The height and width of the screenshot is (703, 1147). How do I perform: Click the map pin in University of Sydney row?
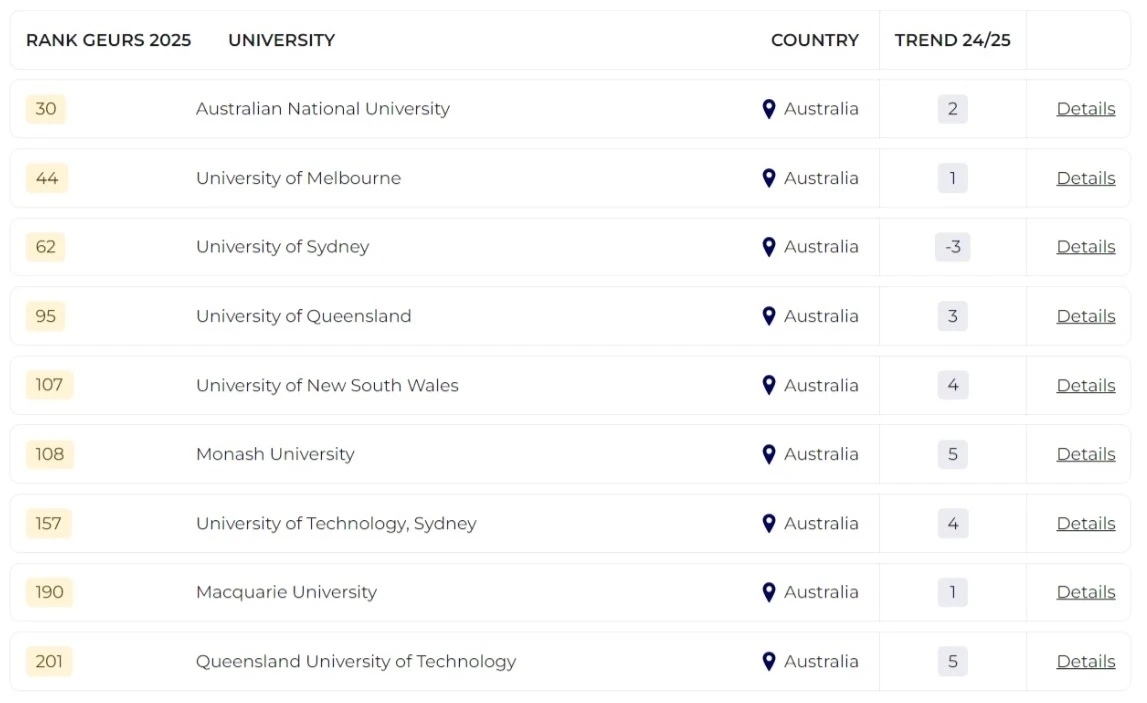tap(768, 247)
